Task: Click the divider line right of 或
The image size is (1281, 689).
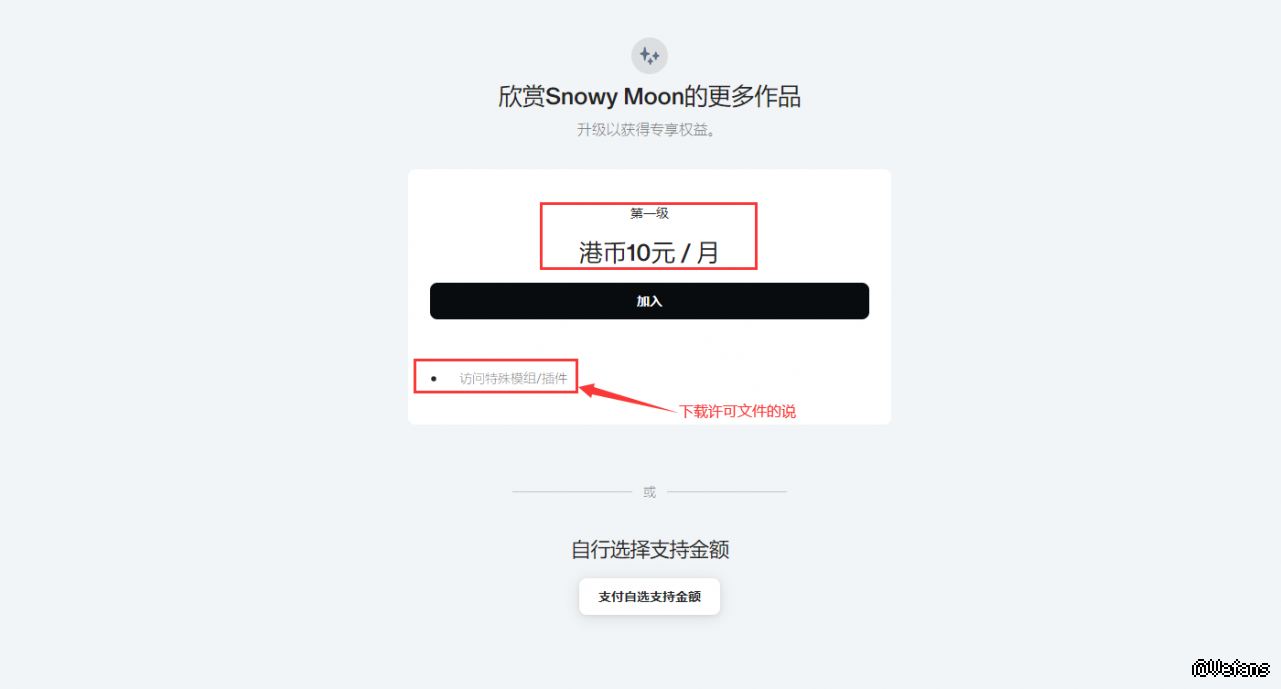Action: click(727, 492)
